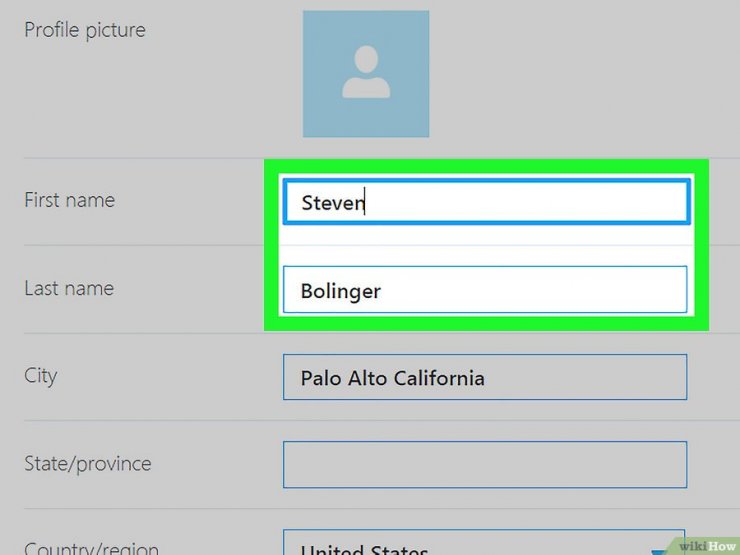
Task: Select the First name label text
Action: click(x=69, y=200)
